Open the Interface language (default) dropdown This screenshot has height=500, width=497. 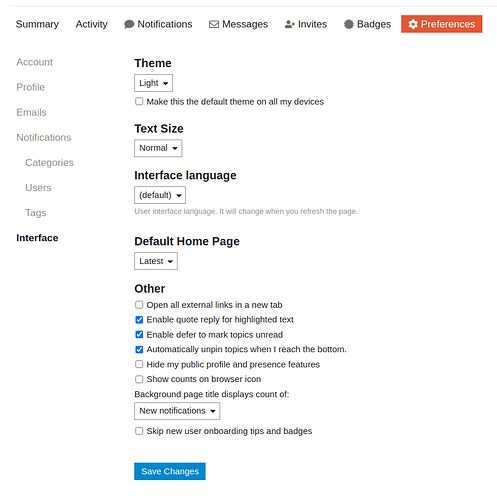coord(160,195)
